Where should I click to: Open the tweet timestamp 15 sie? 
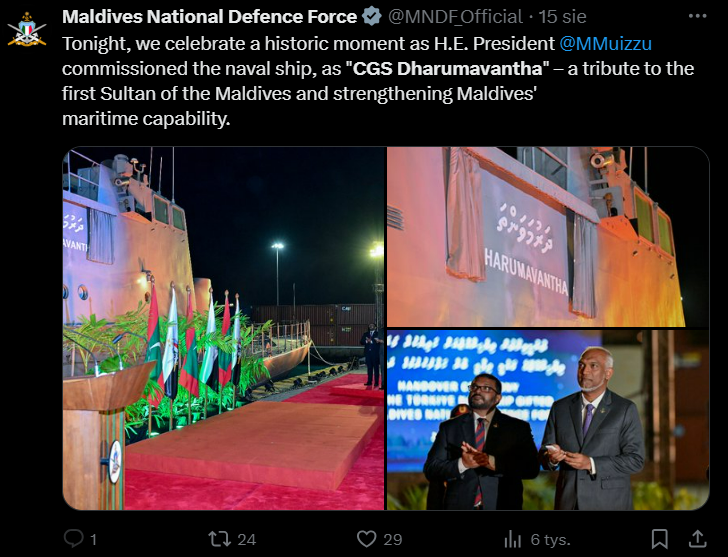pyautogui.click(x=562, y=17)
